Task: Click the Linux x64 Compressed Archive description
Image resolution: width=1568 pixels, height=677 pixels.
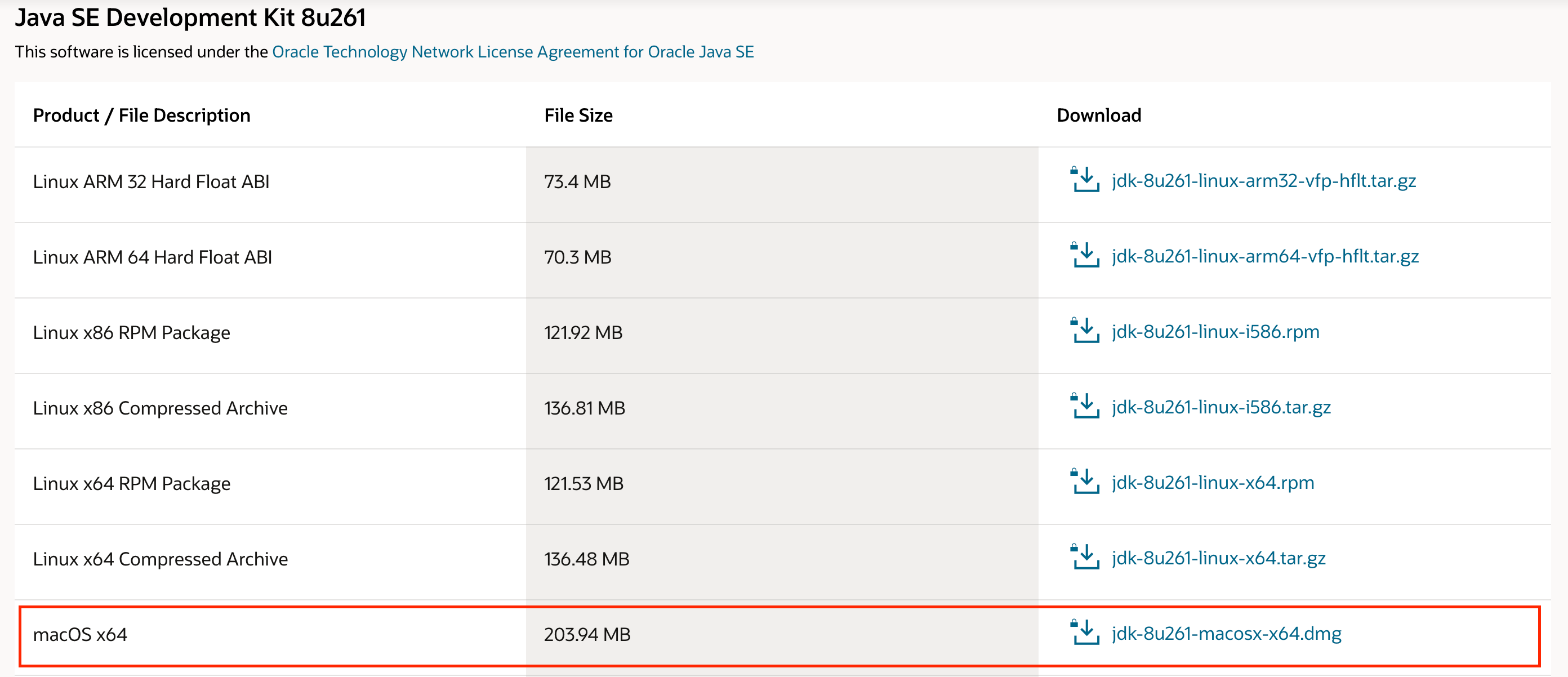Action: pyautogui.click(x=160, y=559)
